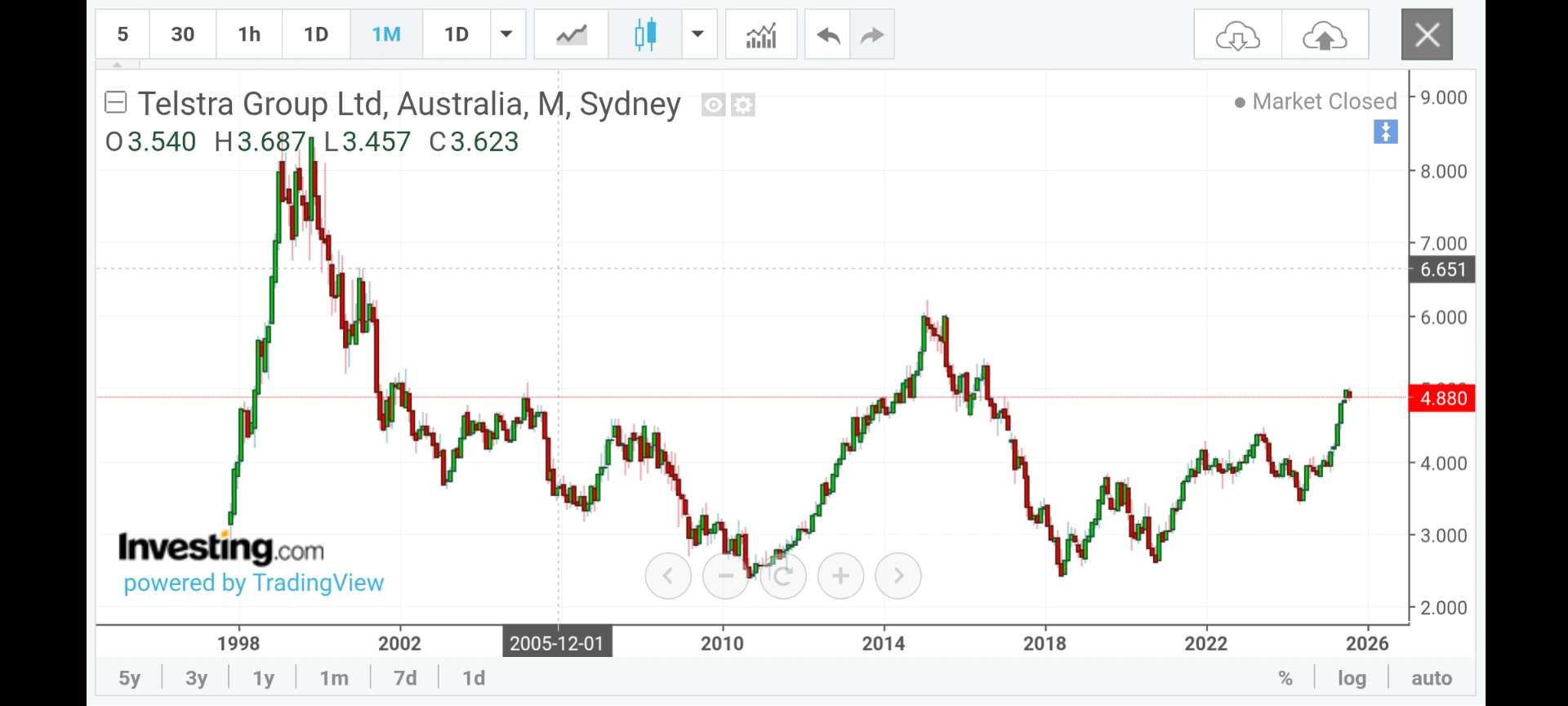Open settings gear beside Telstra title

[x=743, y=105]
